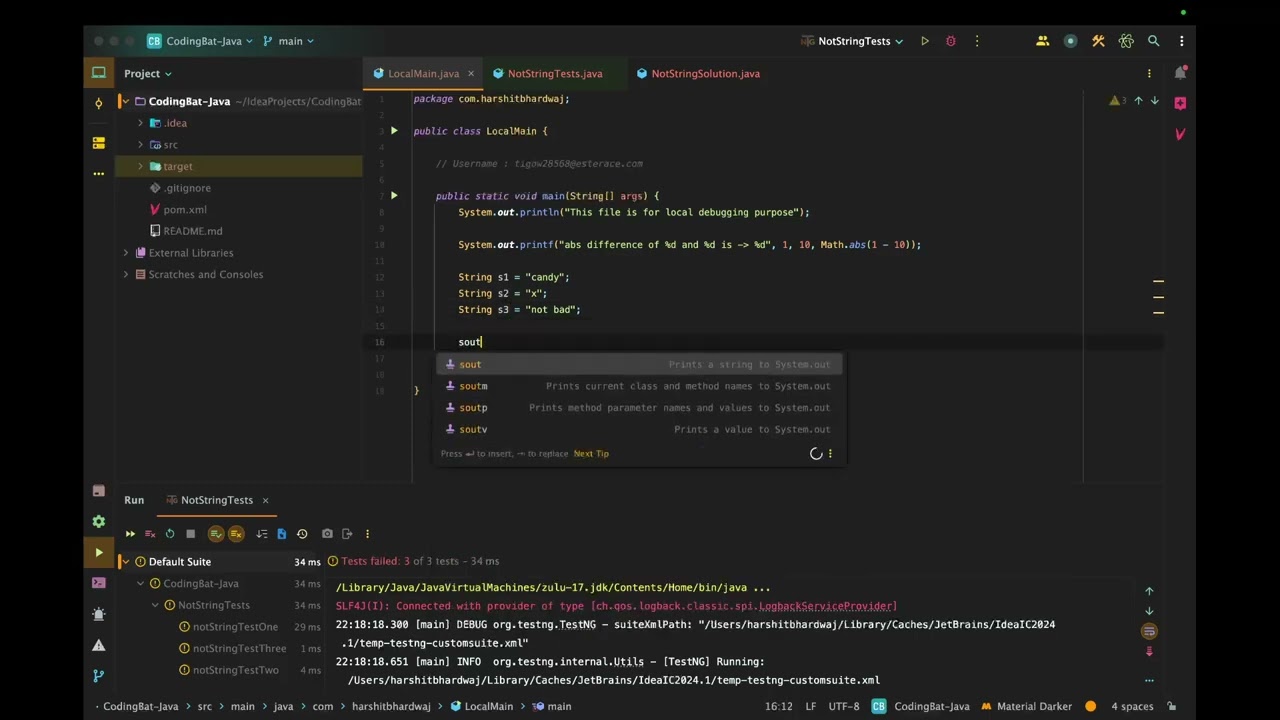Open the Git tool window
The image size is (1280, 720).
(99, 676)
